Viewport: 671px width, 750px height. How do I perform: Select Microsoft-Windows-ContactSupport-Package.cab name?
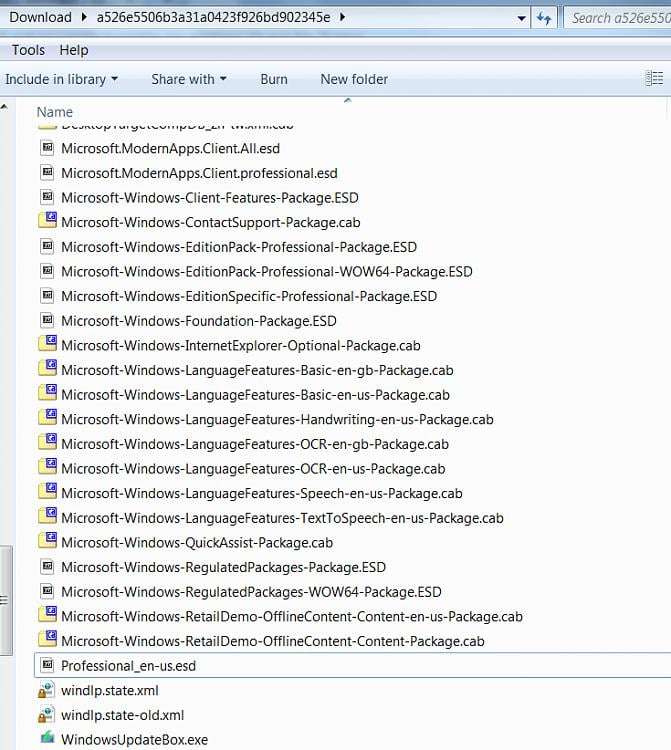[211, 222]
